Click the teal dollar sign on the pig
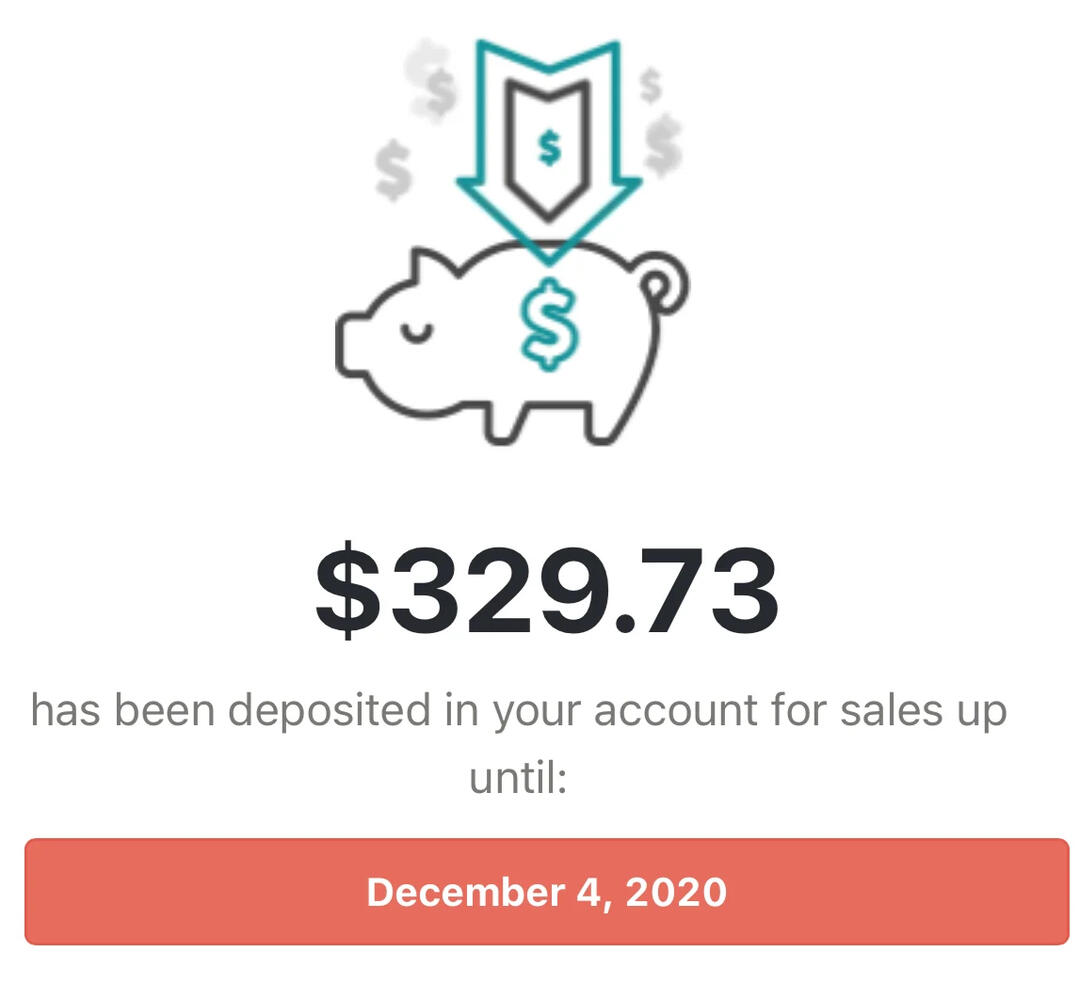The height and width of the screenshot is (983, 1080). pos(548,325)
